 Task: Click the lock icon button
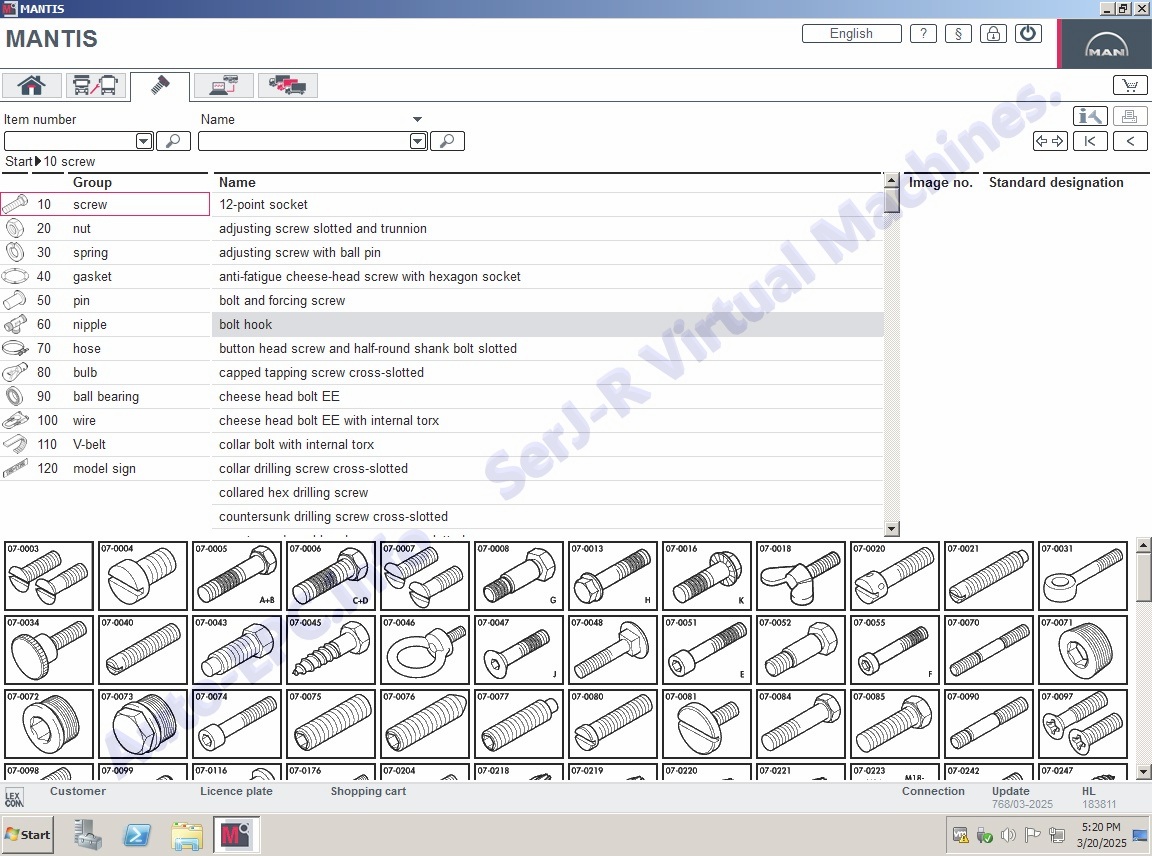[x=993, y=34]
